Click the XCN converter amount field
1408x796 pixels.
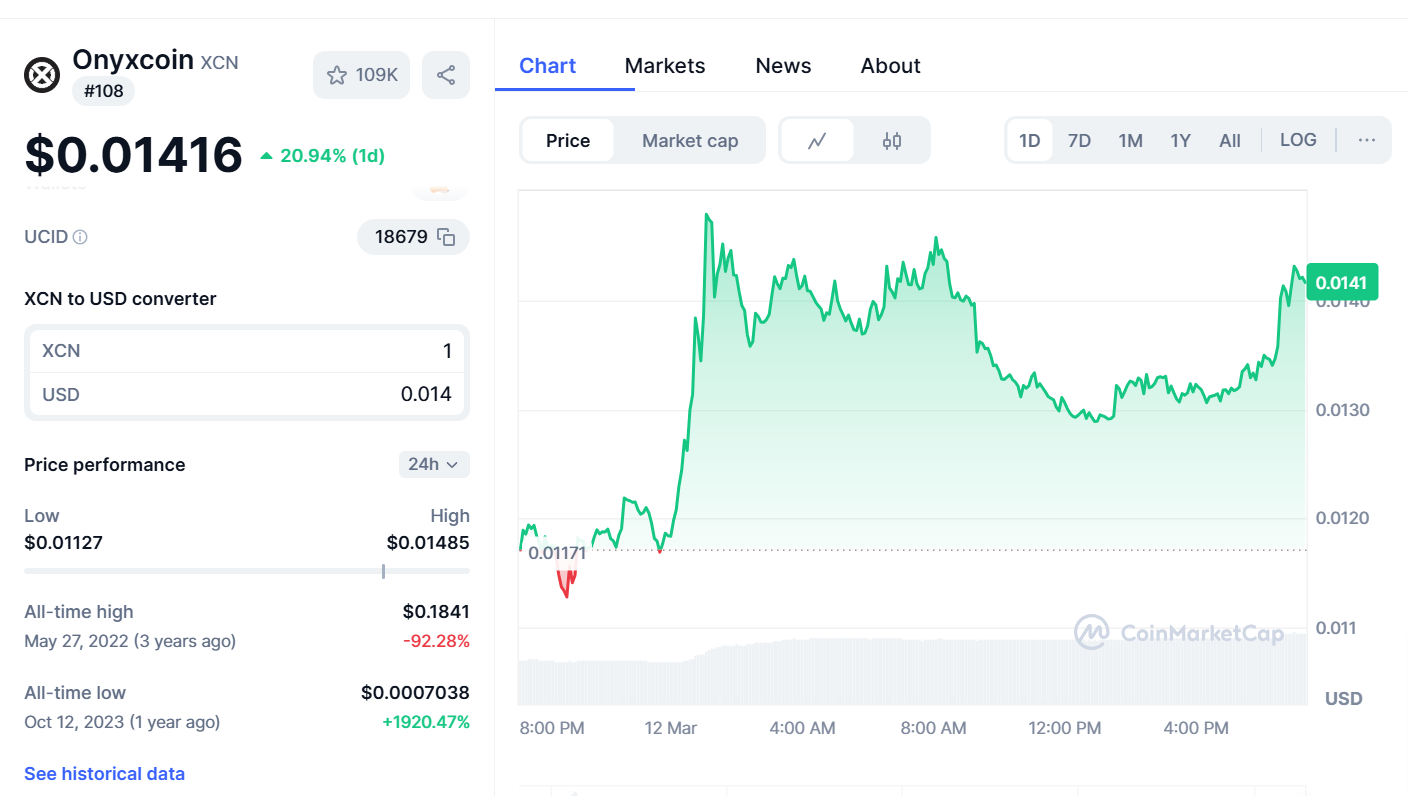pyautogui.click(x=400, y=350)
